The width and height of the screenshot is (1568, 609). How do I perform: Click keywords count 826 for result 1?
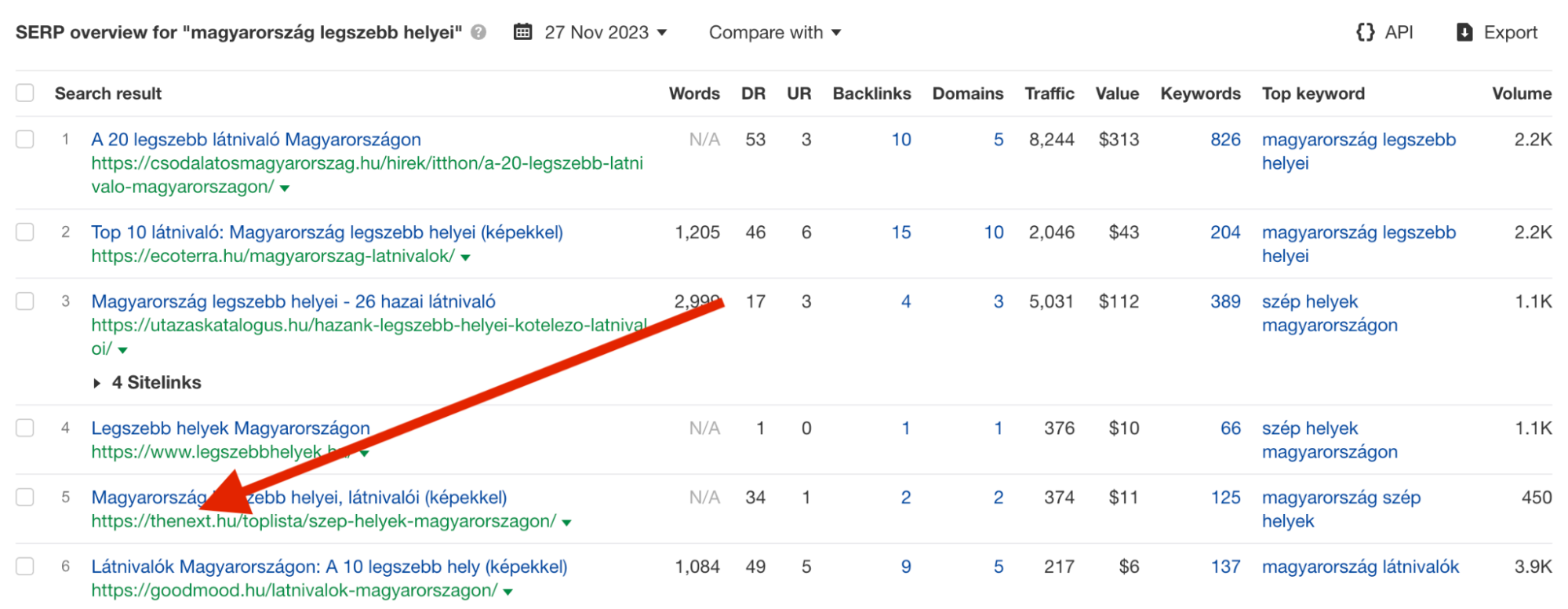pyautogui.click(x=1225, y=140)
